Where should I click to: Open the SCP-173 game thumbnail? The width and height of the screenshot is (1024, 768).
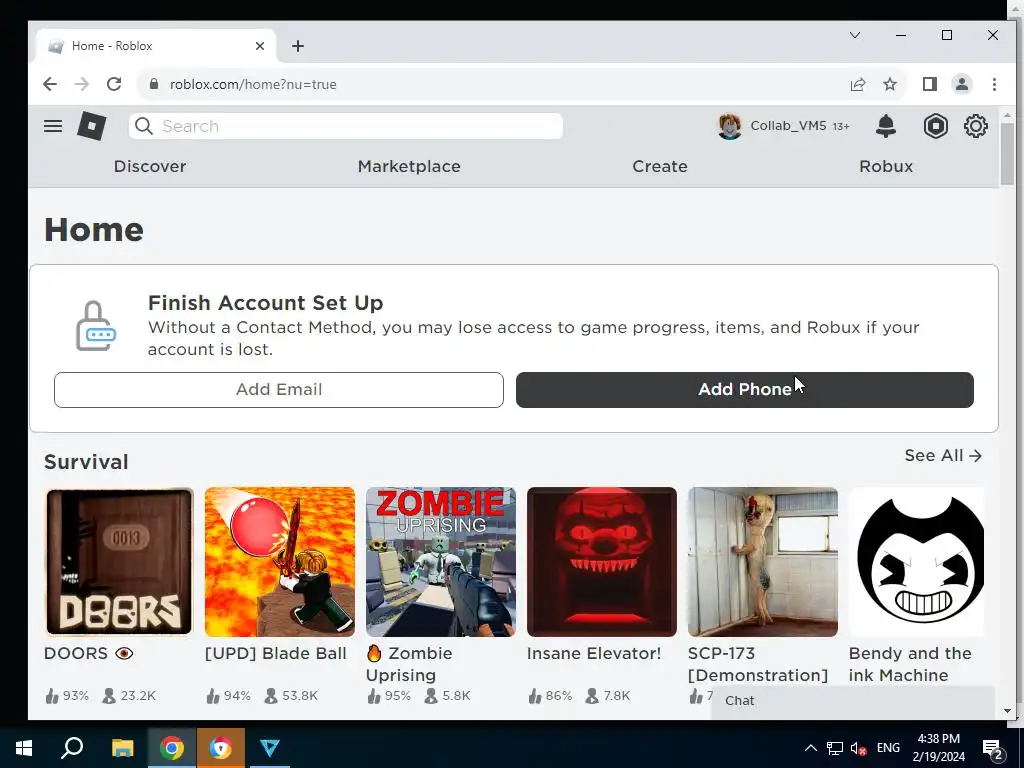[763, 562]
